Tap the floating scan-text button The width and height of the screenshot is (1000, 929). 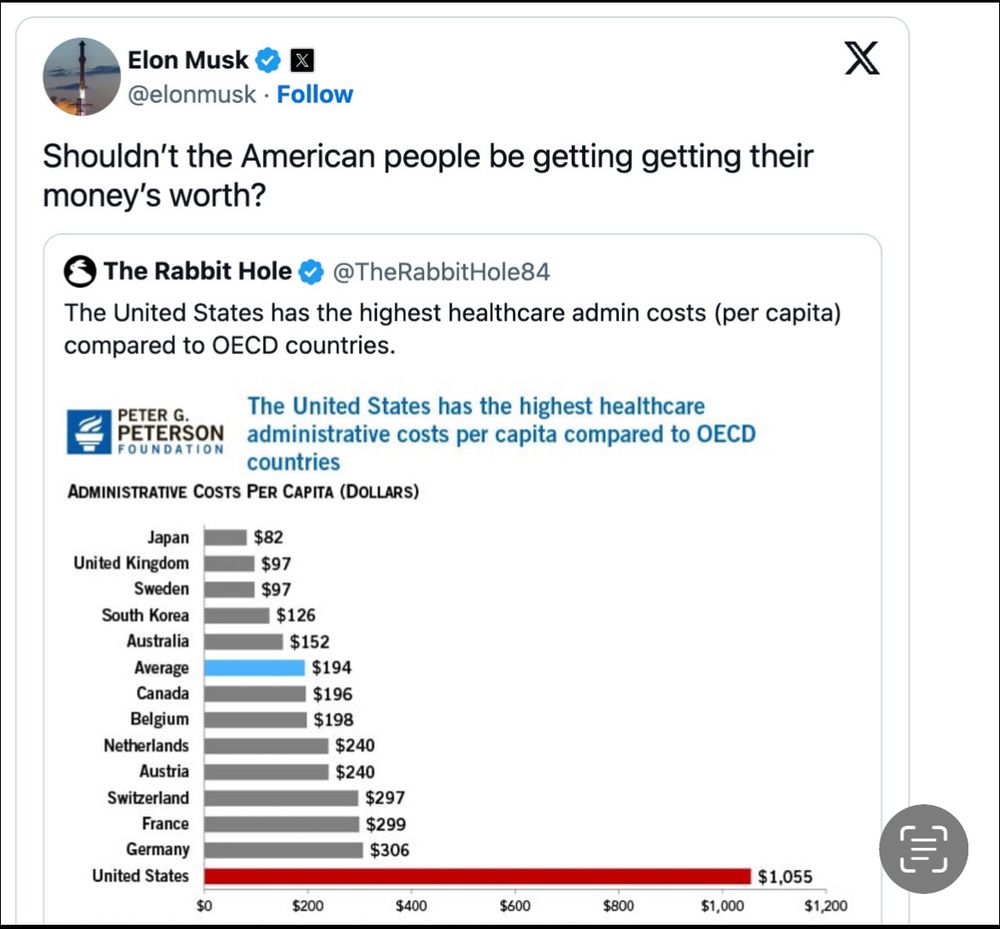click(923, 849)
